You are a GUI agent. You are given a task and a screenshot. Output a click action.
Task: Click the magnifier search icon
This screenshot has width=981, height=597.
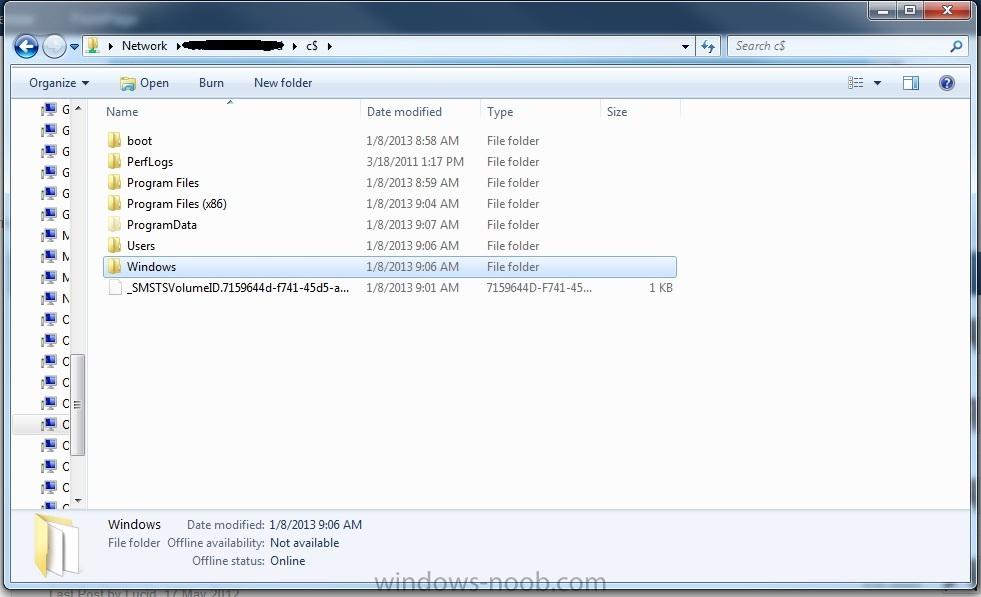point(956,46)
